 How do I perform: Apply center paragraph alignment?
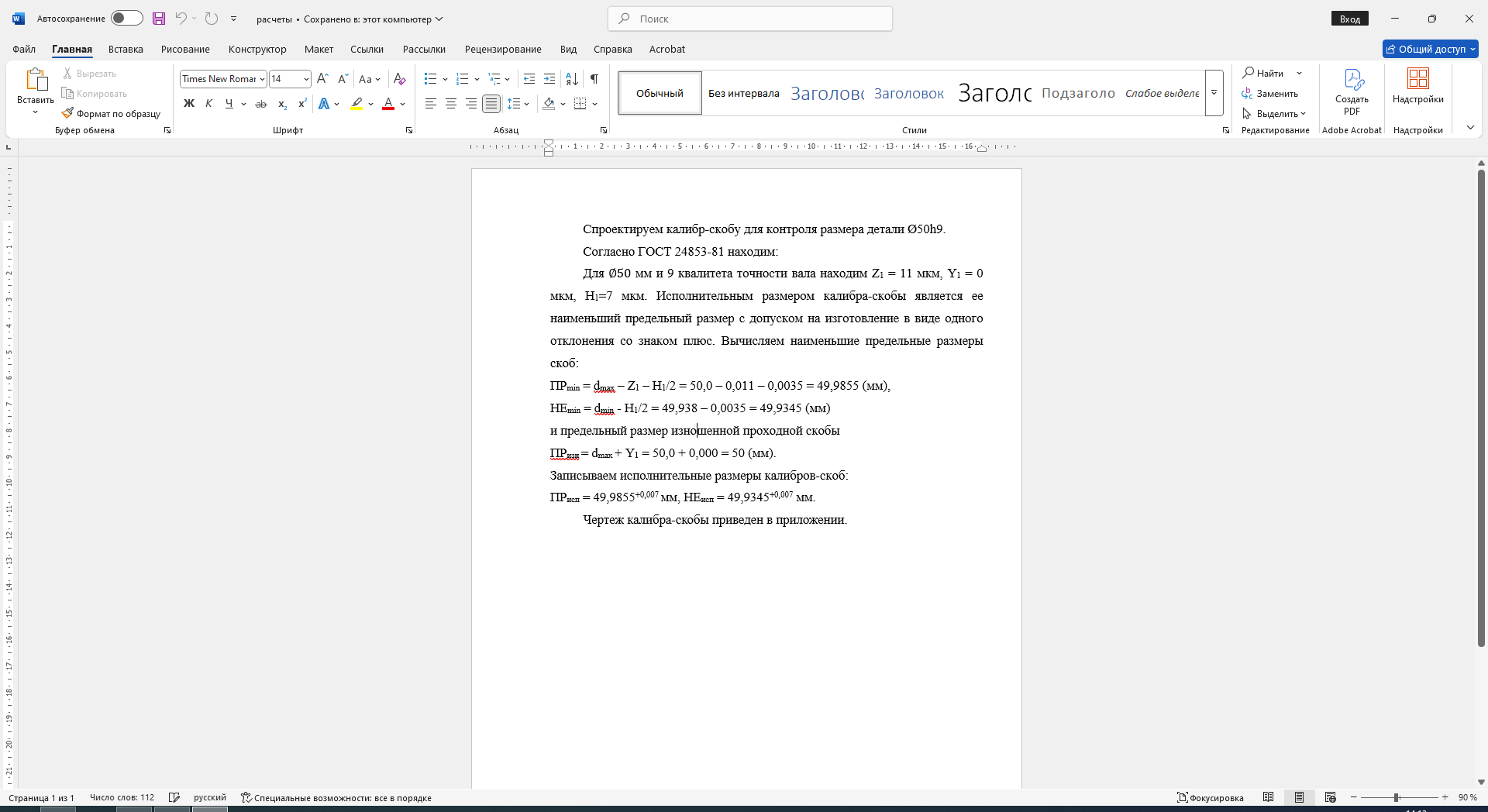[x=451, y=104]
